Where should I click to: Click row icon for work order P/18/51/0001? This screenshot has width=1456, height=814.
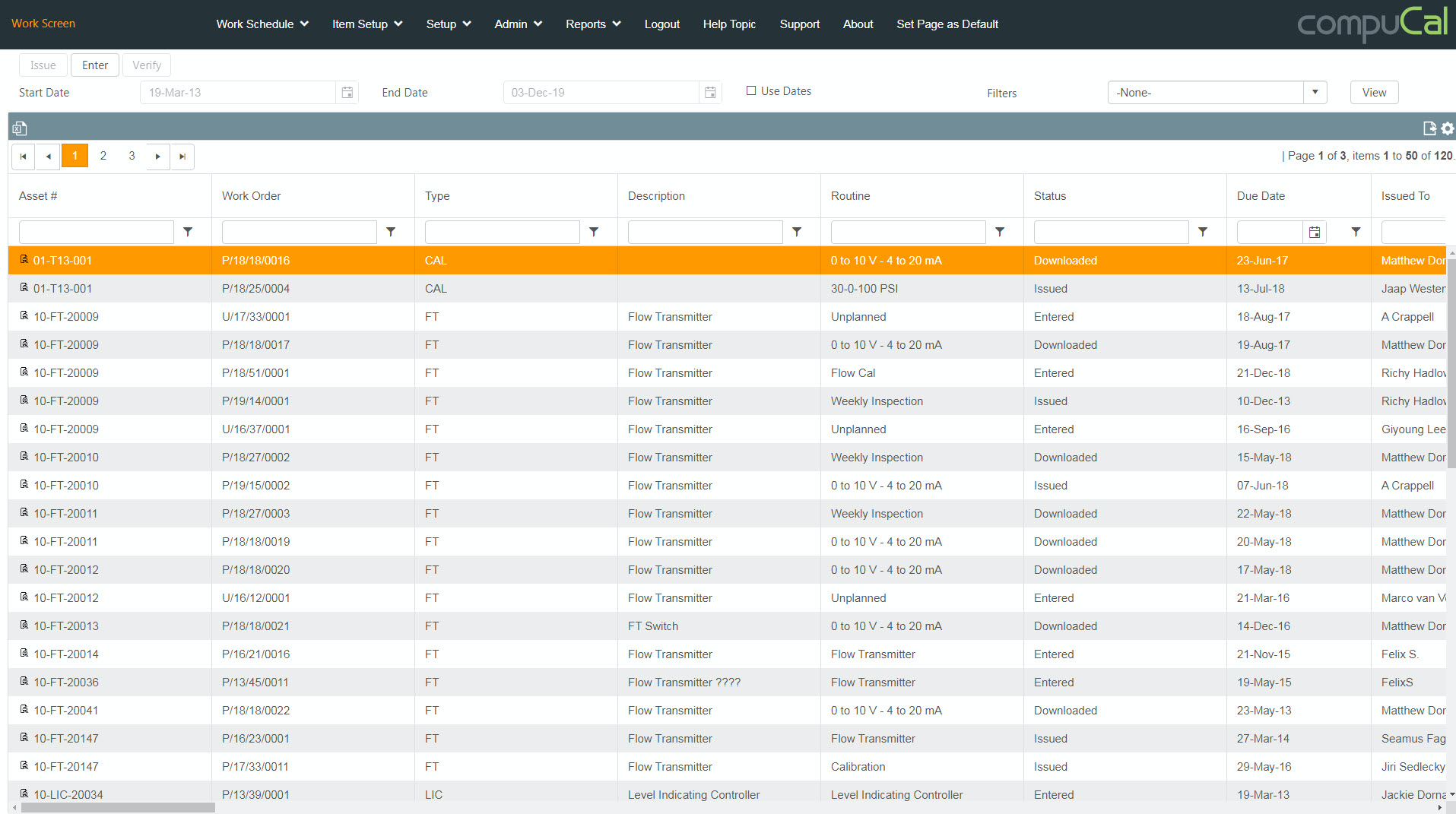(x=24, y=372)
